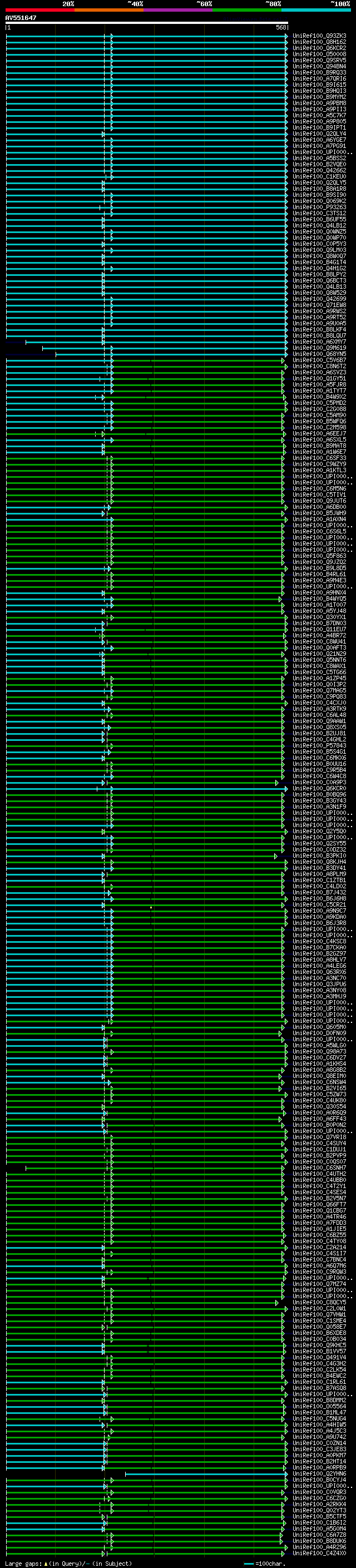356x1568 pixels.
Task: Select the UniRef100_B0CYJ4 label
Action: [319, 1480]
